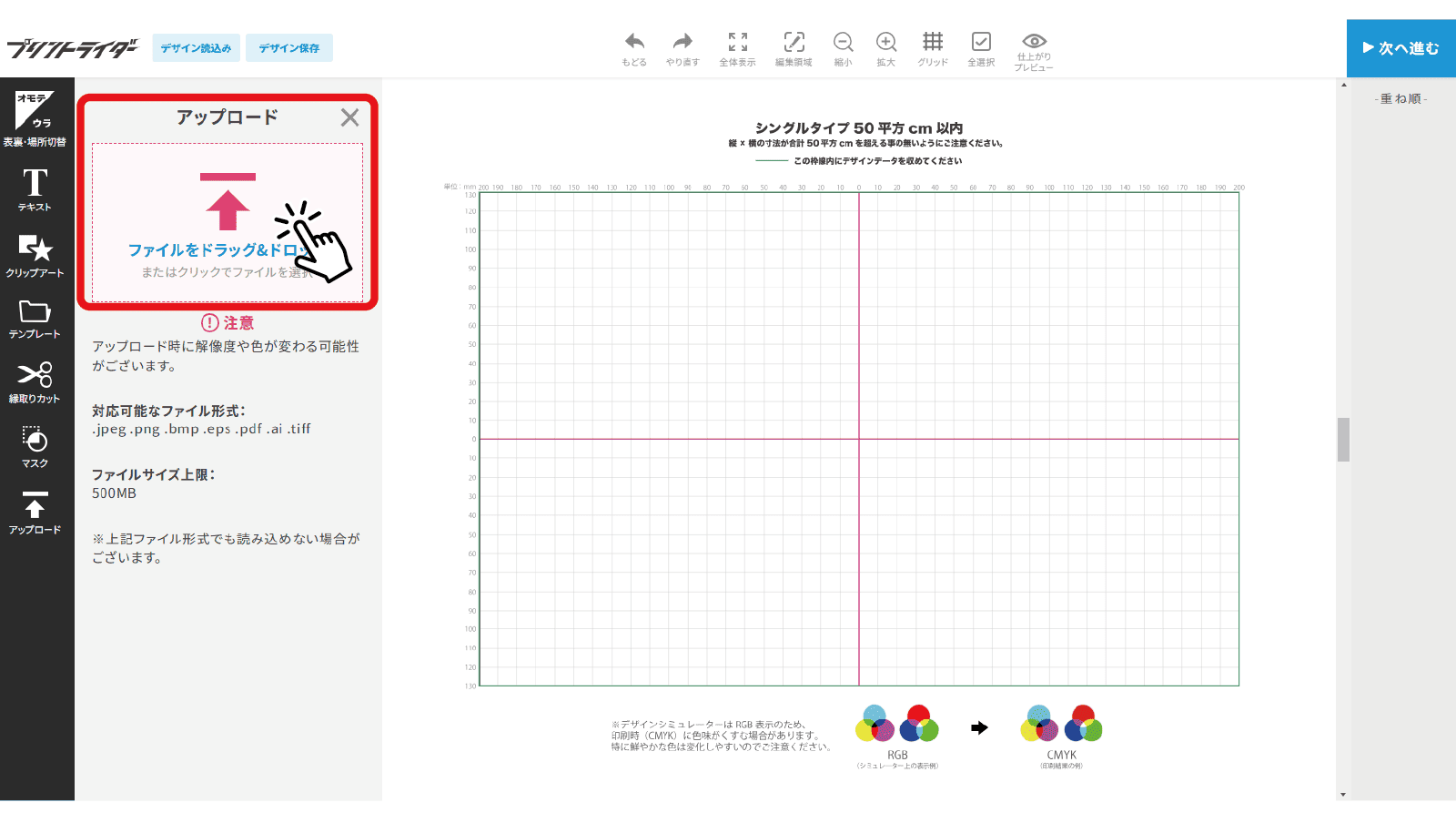1456x833 pixels.
Task: Select the マスク mask tool
Action: (35, 447)
